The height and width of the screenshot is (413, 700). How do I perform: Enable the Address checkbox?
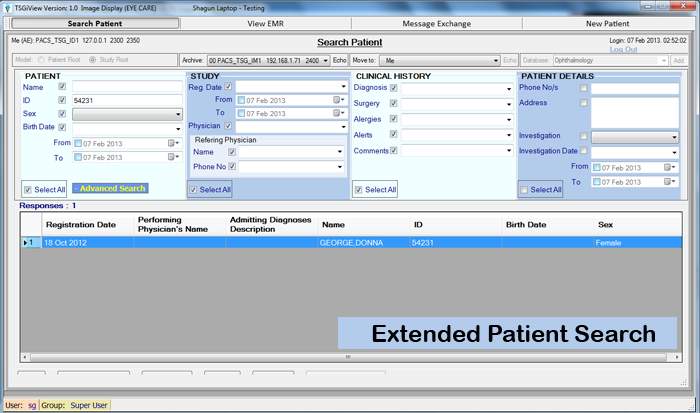click(583, 103)
